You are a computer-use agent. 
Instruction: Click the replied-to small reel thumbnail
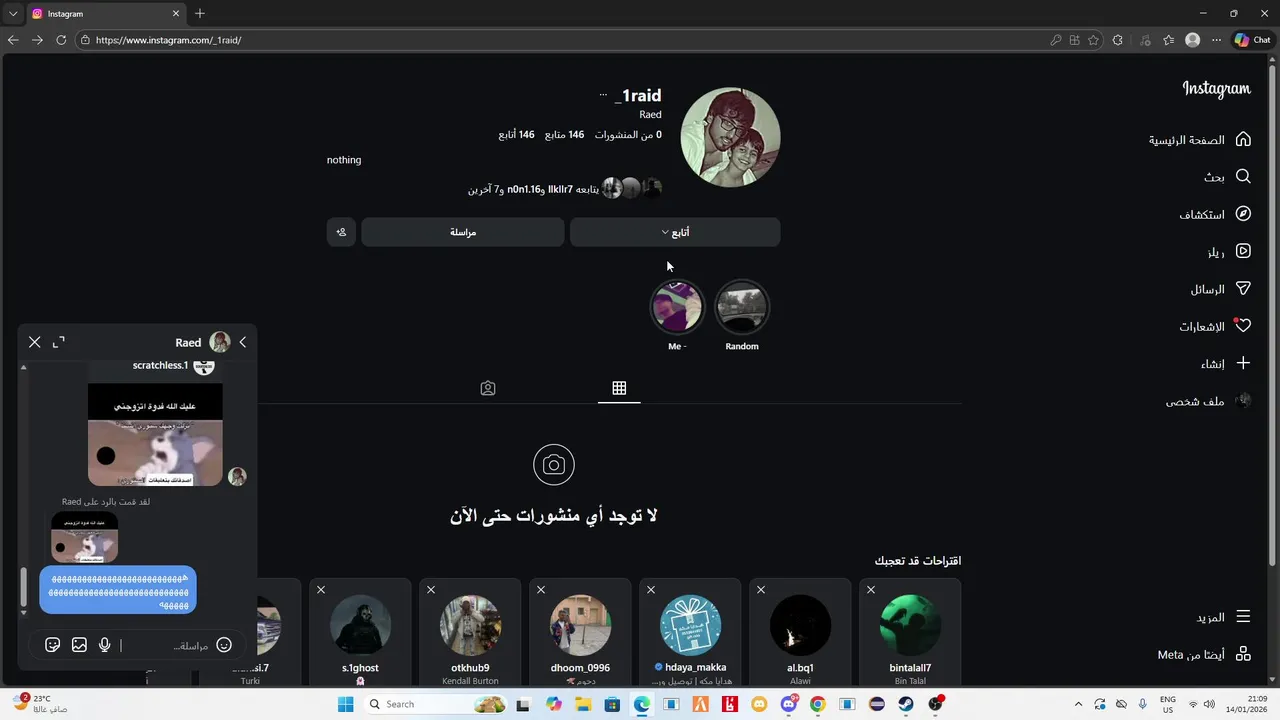click(x=85, y=537)
